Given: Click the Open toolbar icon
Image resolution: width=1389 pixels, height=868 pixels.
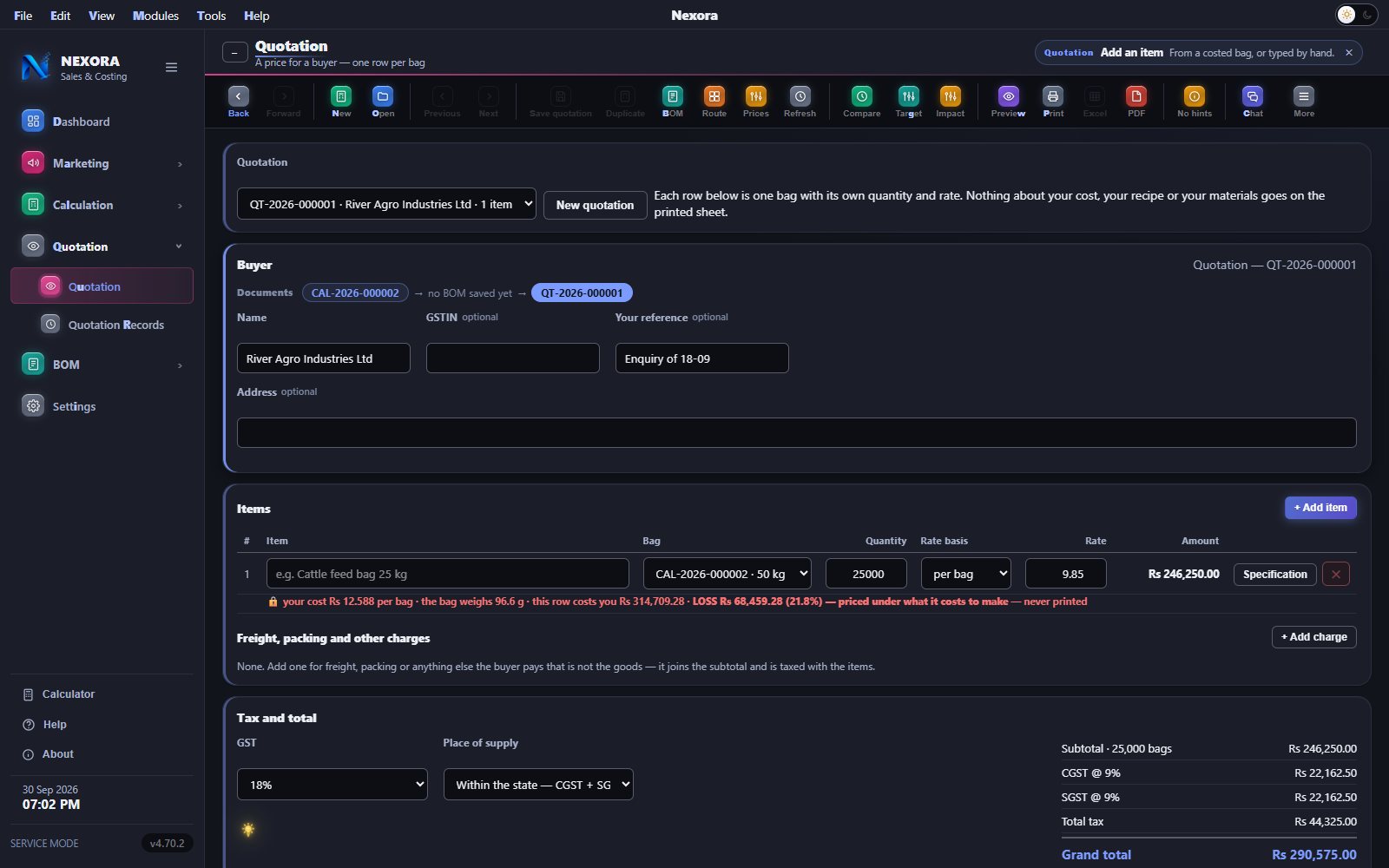Looking at the screenshot, I should (x=383, y=96).
